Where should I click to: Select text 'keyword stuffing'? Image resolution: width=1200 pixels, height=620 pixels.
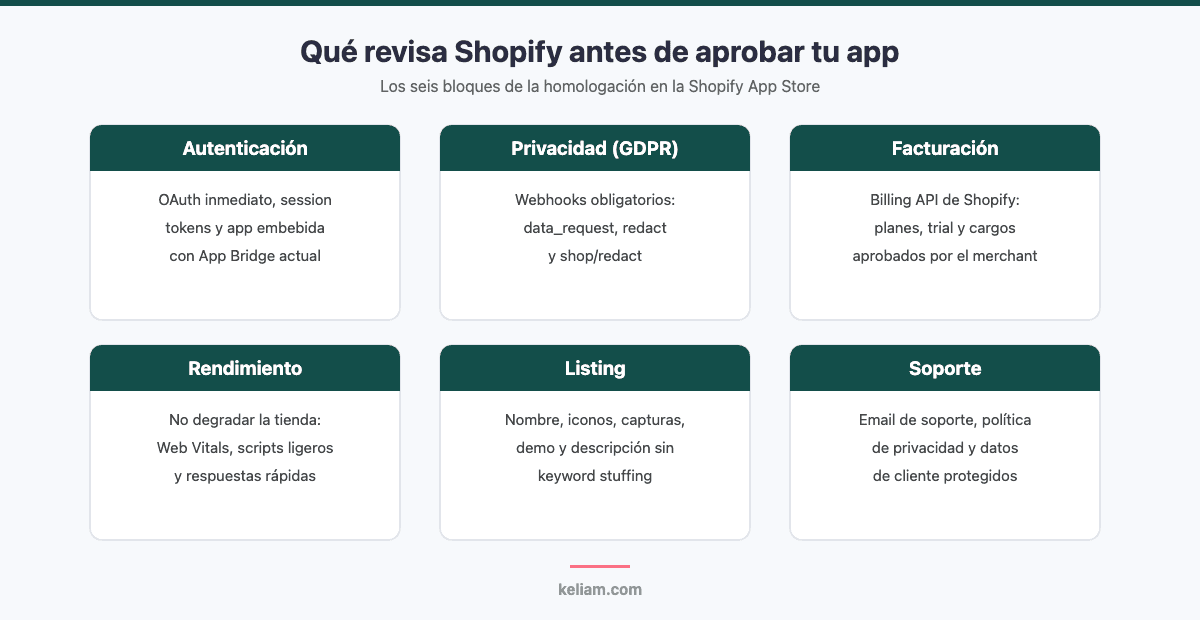(595, 476)
